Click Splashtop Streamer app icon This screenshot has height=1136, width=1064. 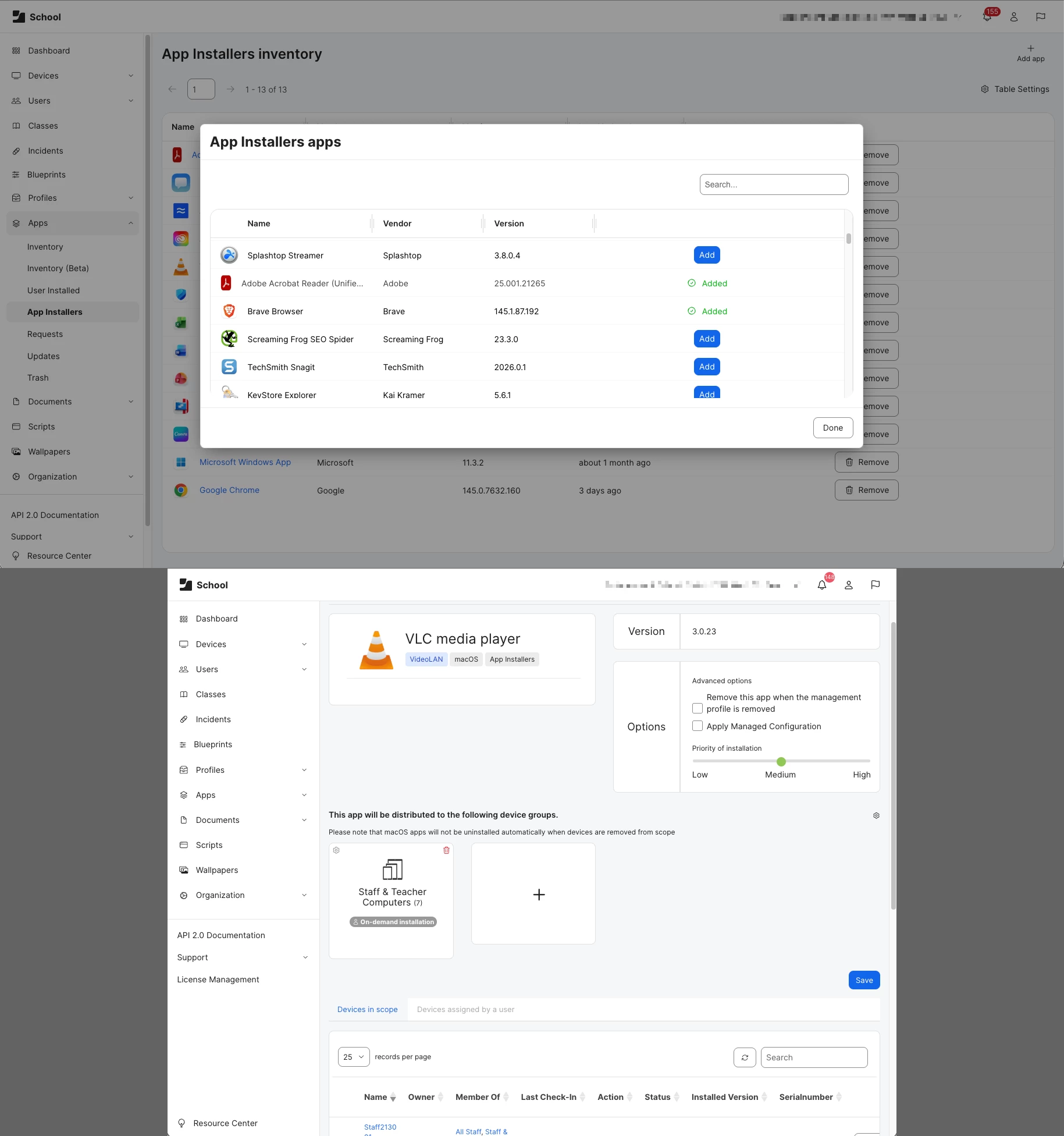click(x=229, y=255)
